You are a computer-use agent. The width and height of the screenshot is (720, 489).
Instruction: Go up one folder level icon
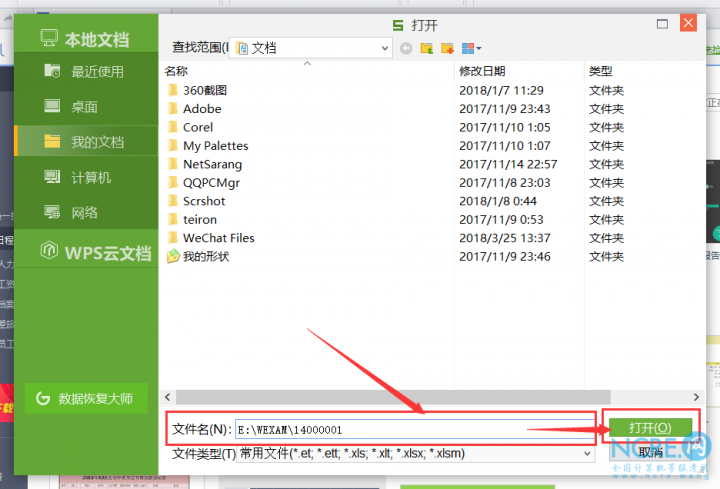click(427, 48)
